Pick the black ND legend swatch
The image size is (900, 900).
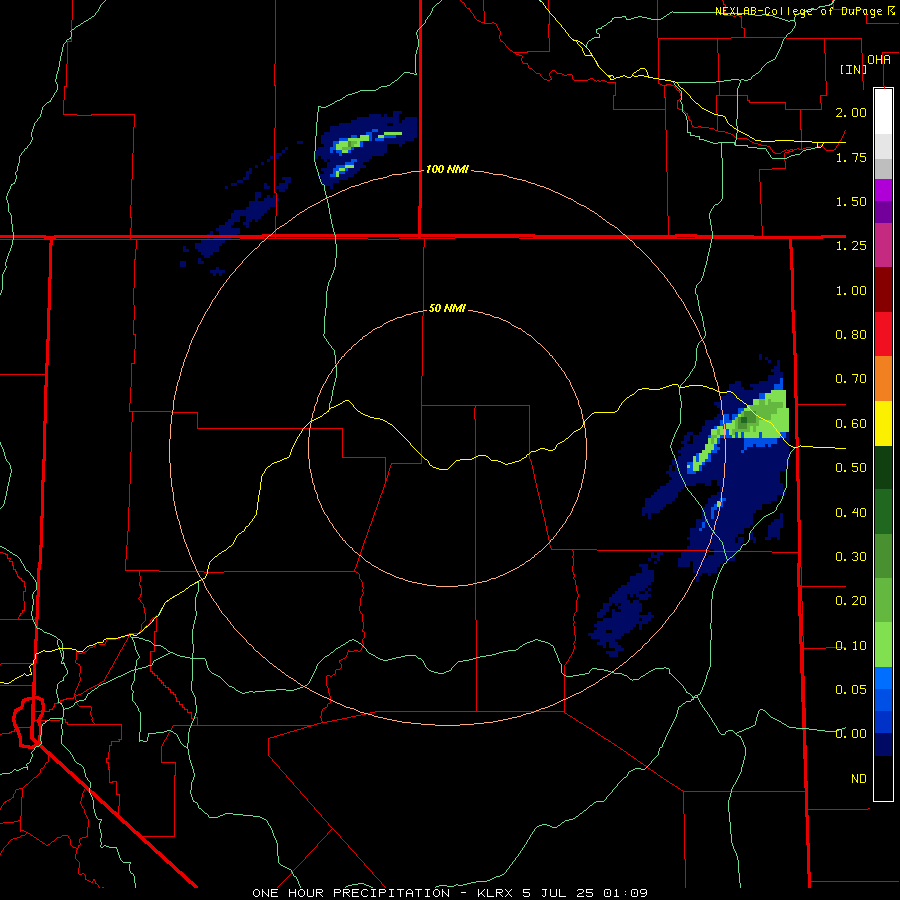click(883, 778)
